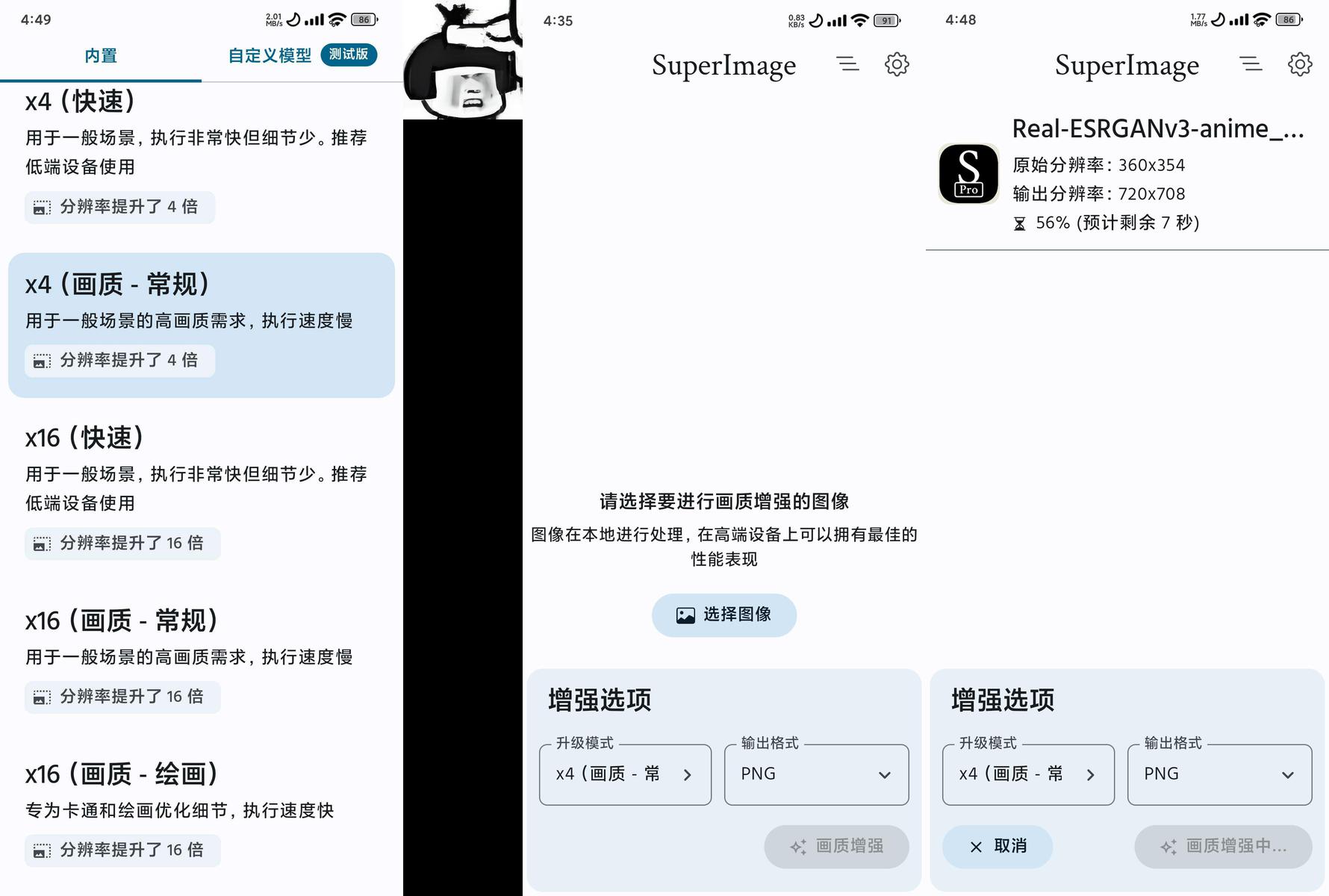
Task: Open PNG 输出格式 dropdown in middle screen
Action: [x=816, y=774]
